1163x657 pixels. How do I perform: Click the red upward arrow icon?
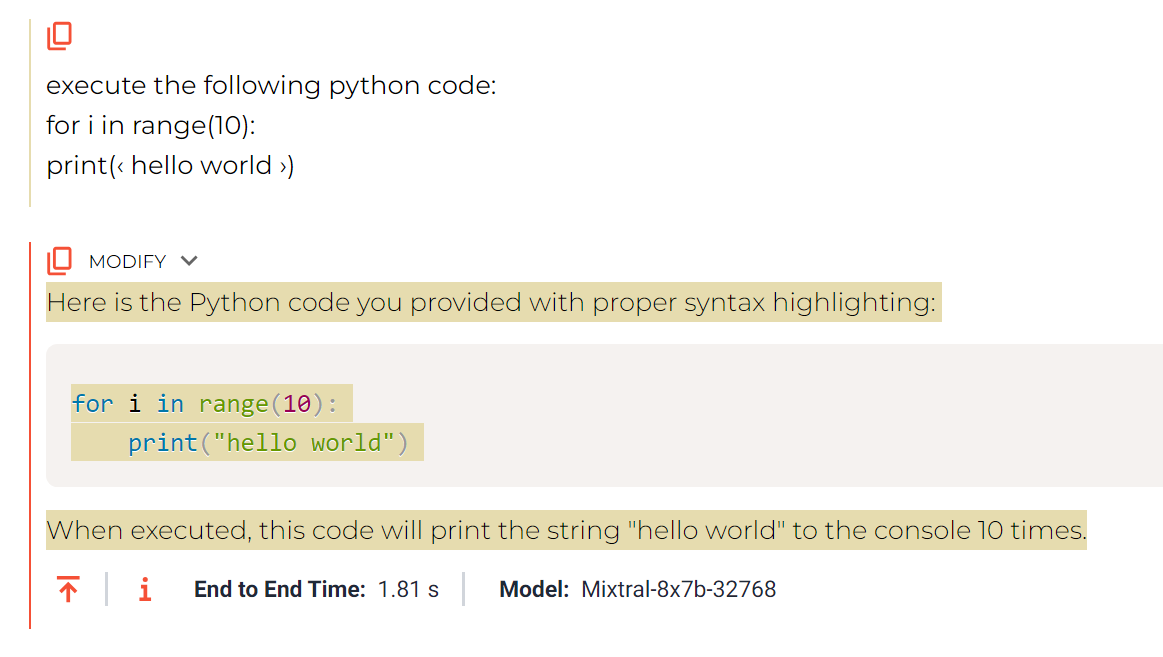click(x=68, y=590)
